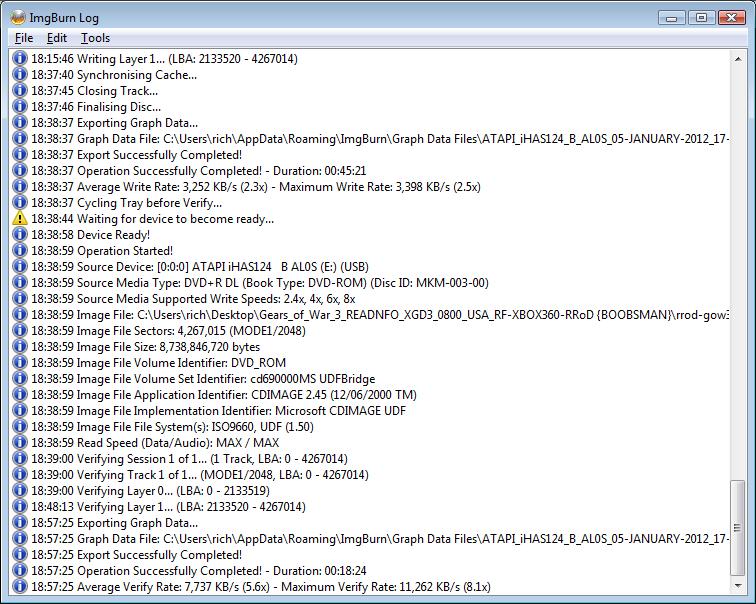Open the File menu
This screenshot has width=756, height=604.
pyautogui.click(x=24, y=38)
